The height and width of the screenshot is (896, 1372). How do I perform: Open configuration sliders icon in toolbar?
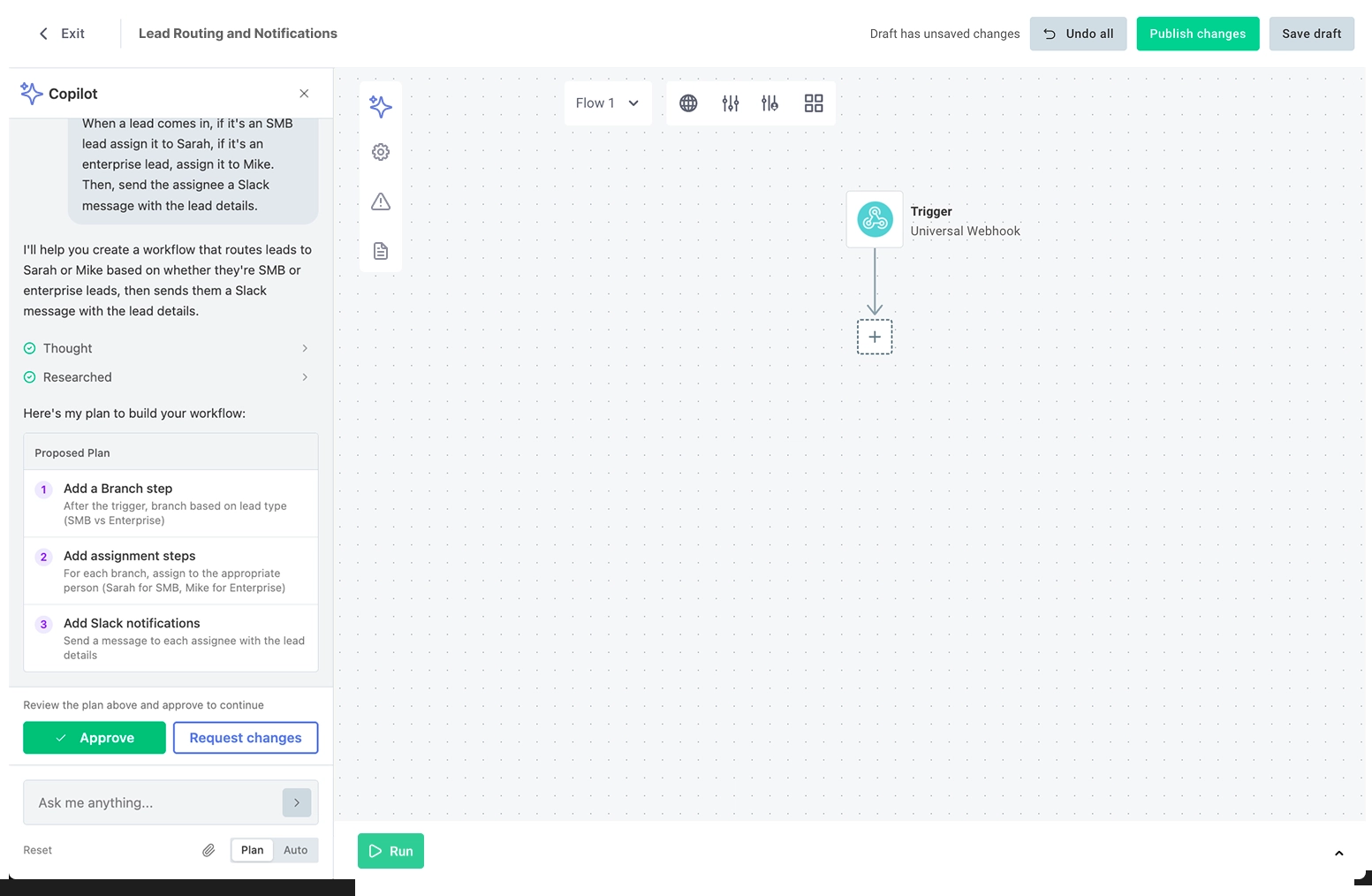pos(731,103)
